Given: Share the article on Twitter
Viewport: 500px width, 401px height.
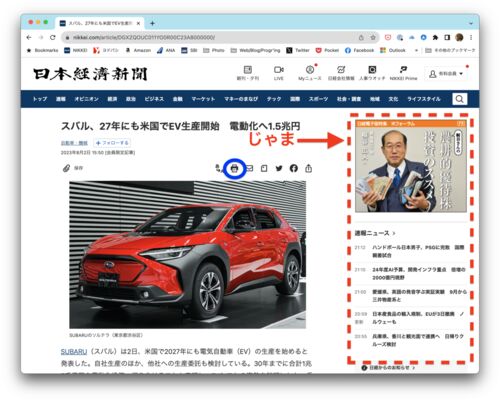Looking at the screenshot, I should (x=279, y=168).
